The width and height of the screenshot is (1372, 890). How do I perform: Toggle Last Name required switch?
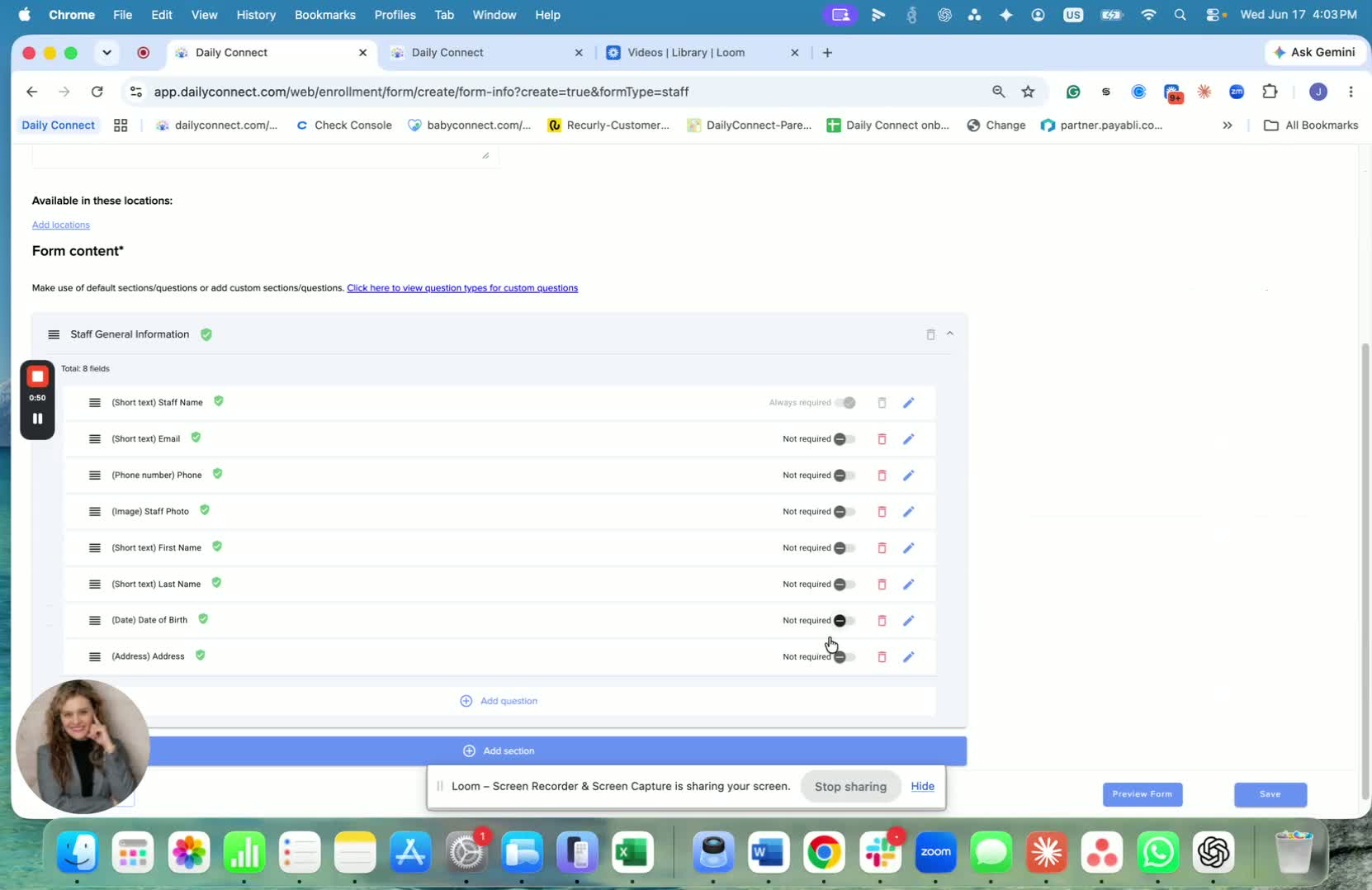click(844, 585)
